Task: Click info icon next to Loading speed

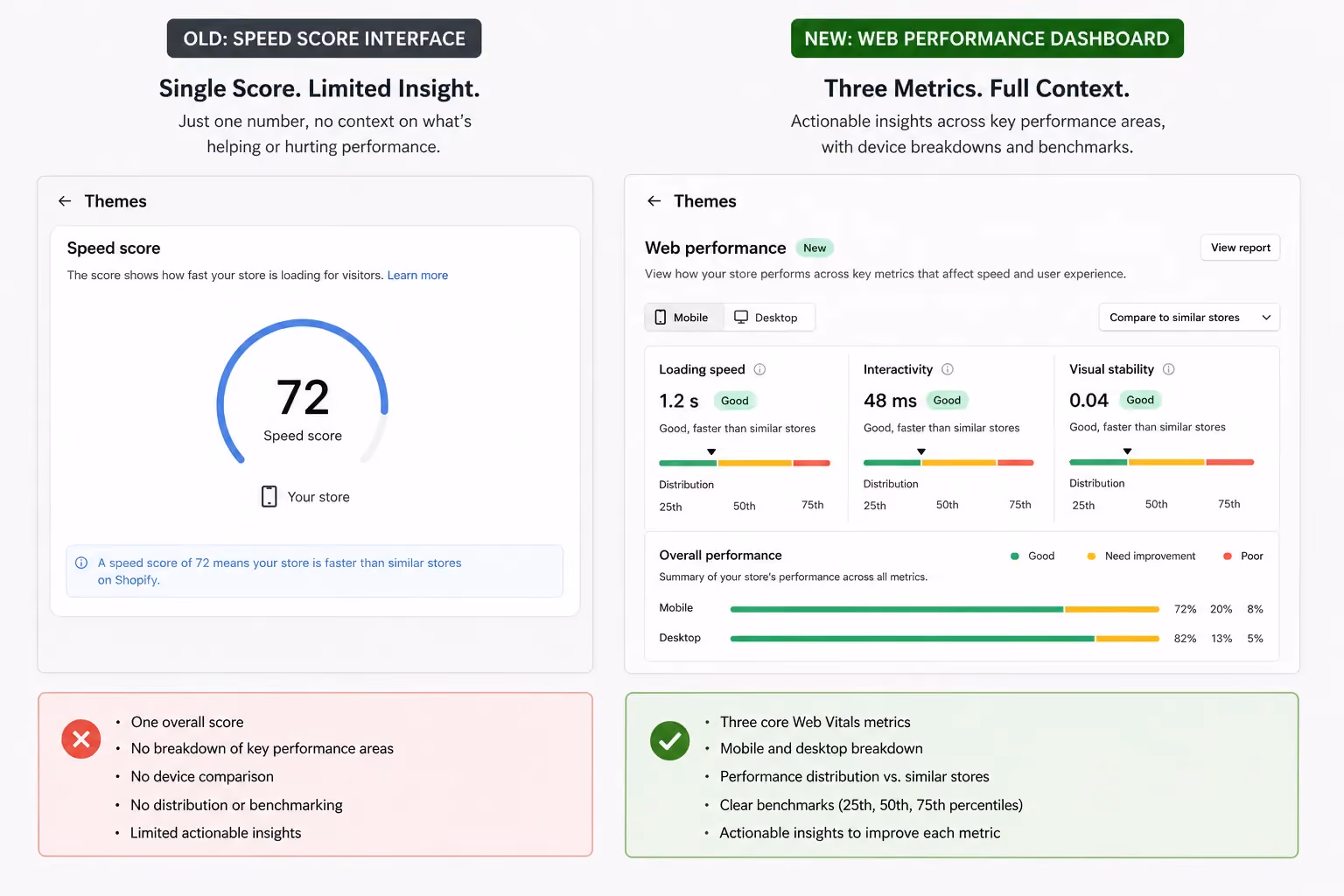Action: point(759,369)
